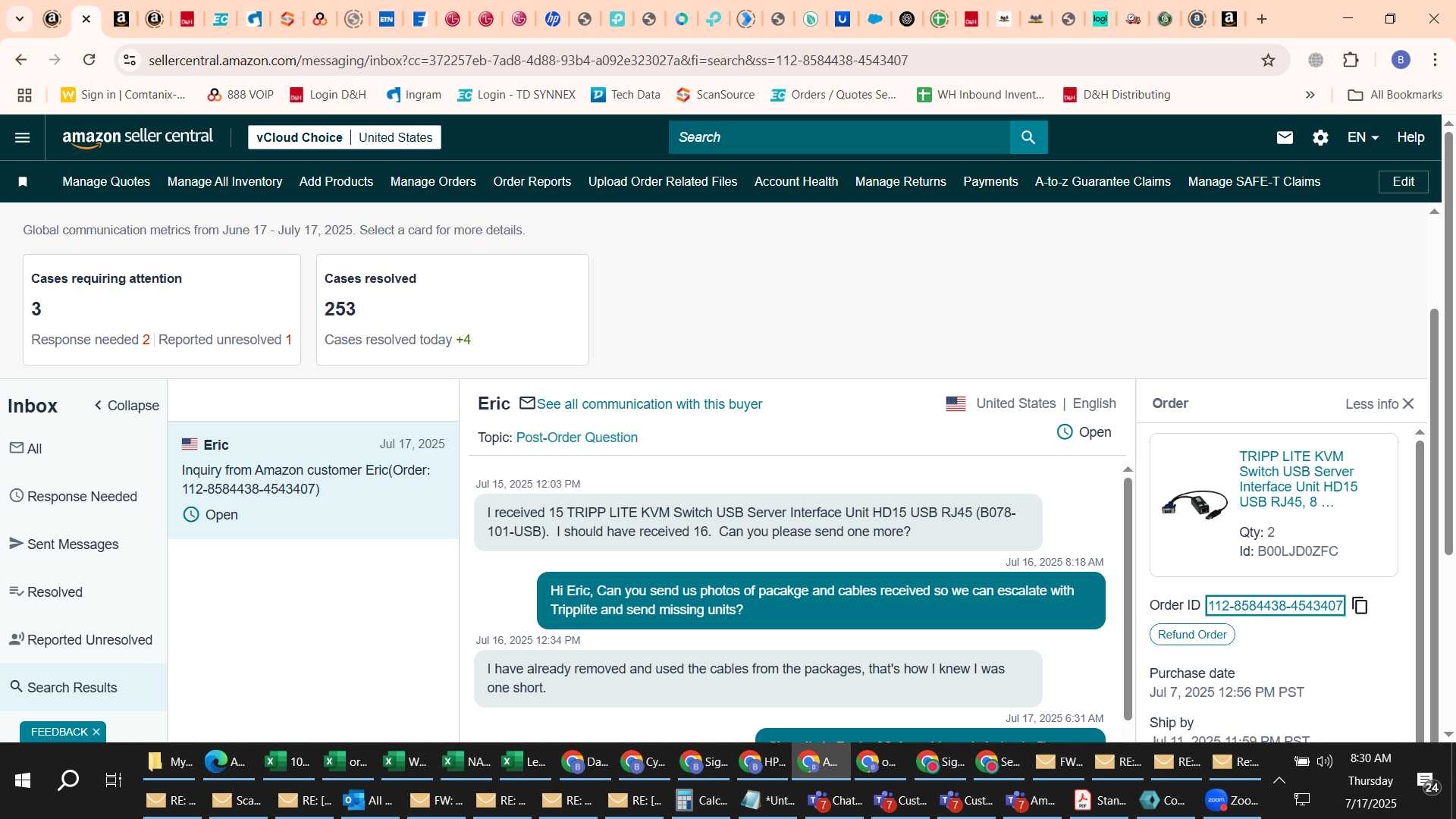Click the conversation thread scrollbar
Viewport: 1456px width, 819px height.
(1128, 598)
